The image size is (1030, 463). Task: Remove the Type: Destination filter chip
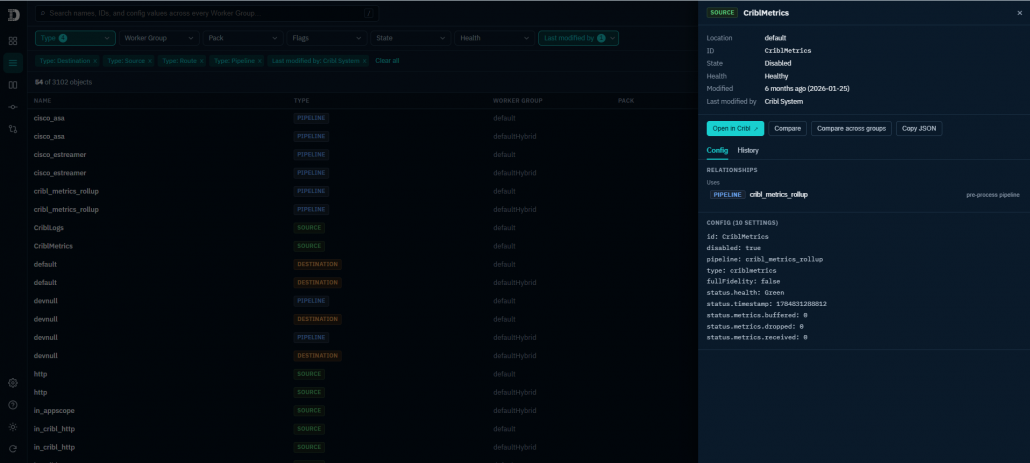coord(95,61)
